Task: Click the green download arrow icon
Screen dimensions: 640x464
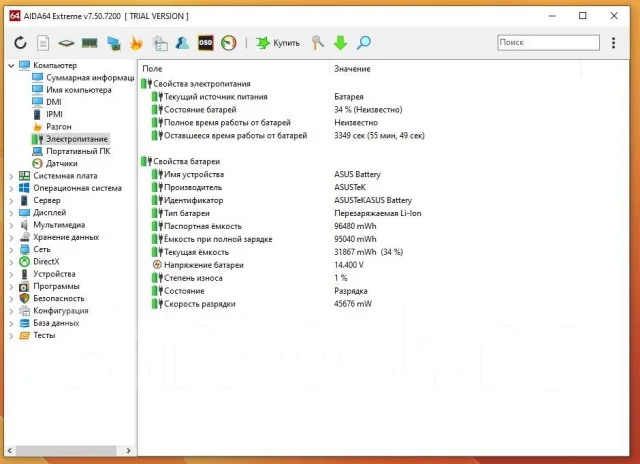Action: (340, 42)
